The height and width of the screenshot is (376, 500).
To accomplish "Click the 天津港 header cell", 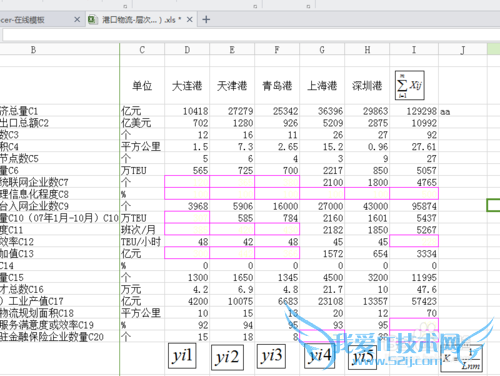I will coord(232,86).
